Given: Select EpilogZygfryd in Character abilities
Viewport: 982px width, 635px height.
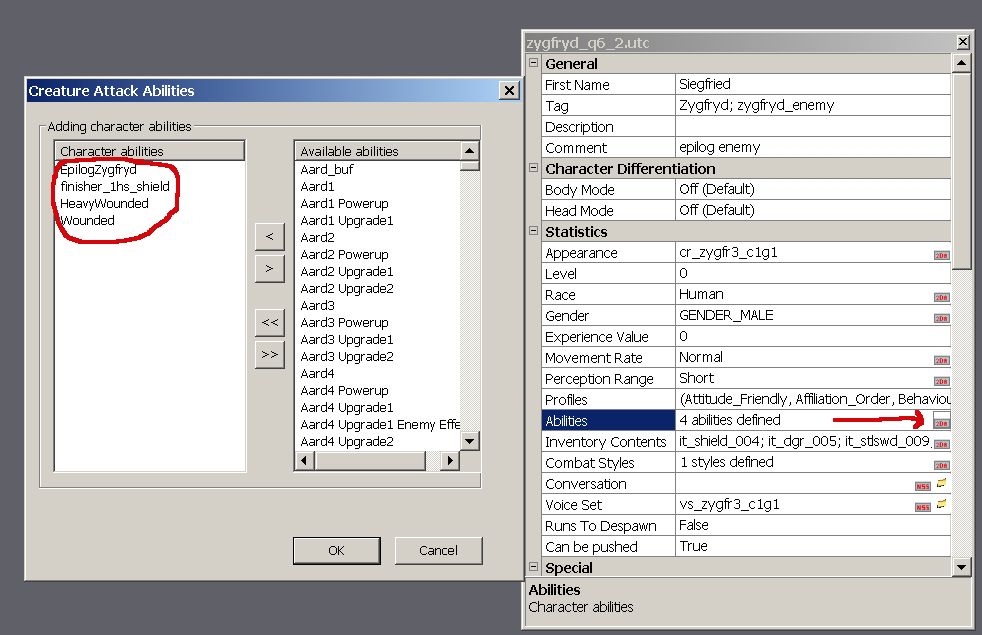Looking at the screenshot, I should (x=98, y=170).
